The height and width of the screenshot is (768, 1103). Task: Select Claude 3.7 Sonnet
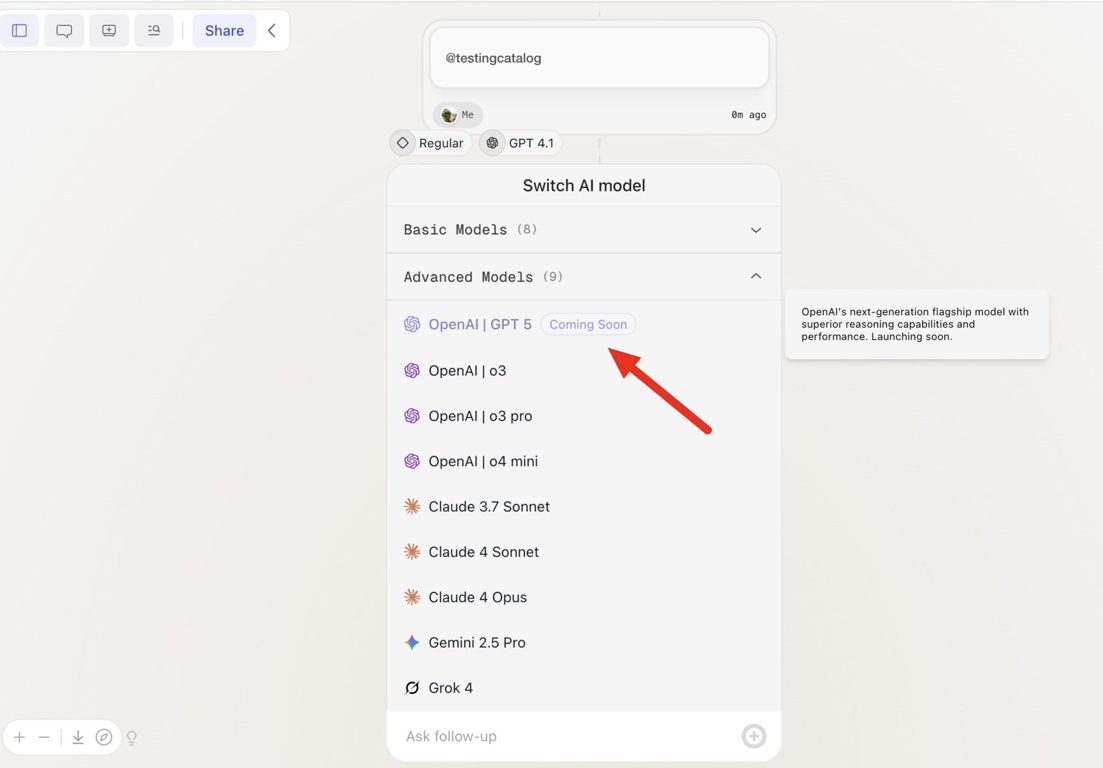[x=584, y=506]
